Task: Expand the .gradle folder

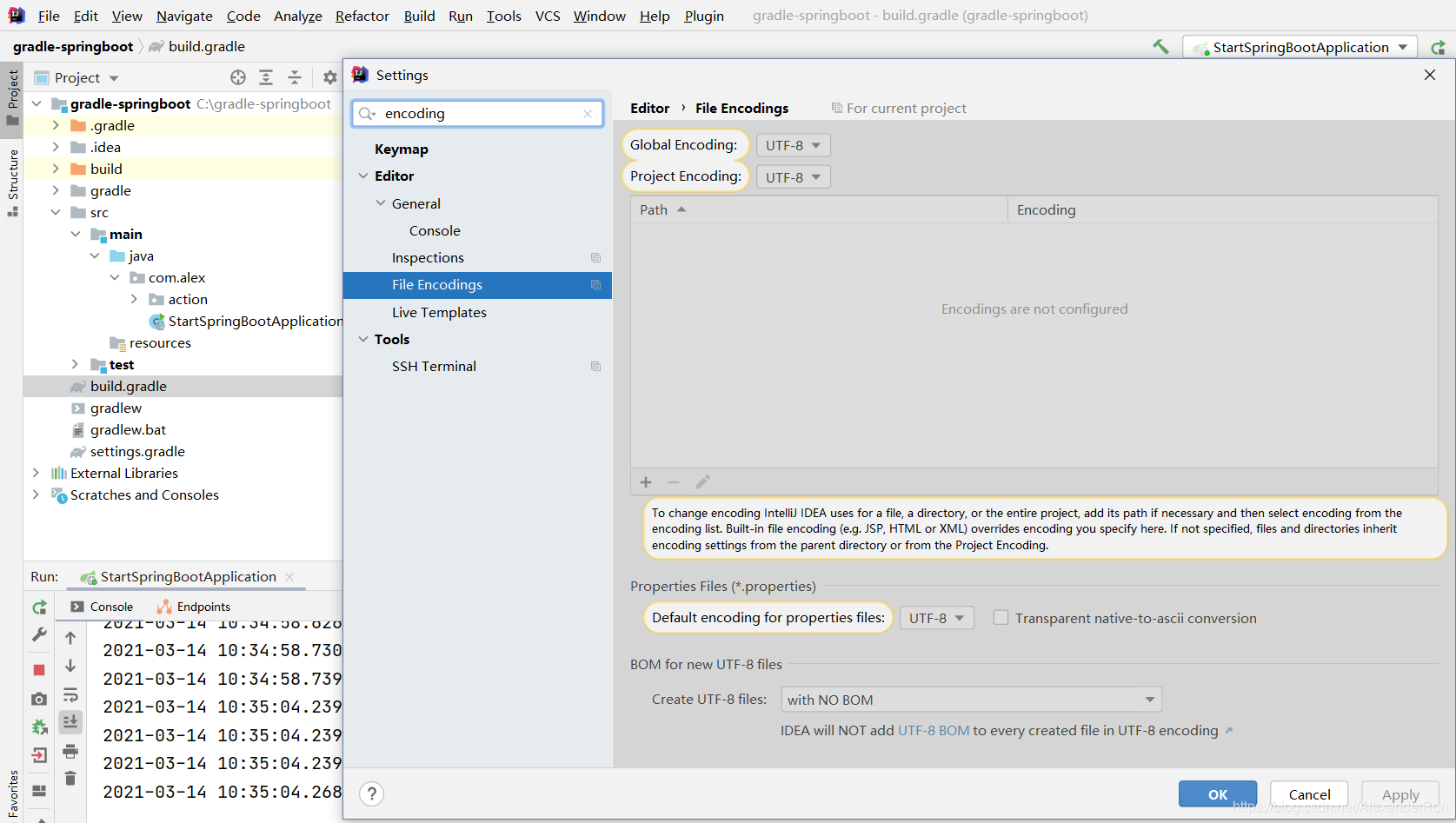Action: pyautogui.click(x=56, y=126)
